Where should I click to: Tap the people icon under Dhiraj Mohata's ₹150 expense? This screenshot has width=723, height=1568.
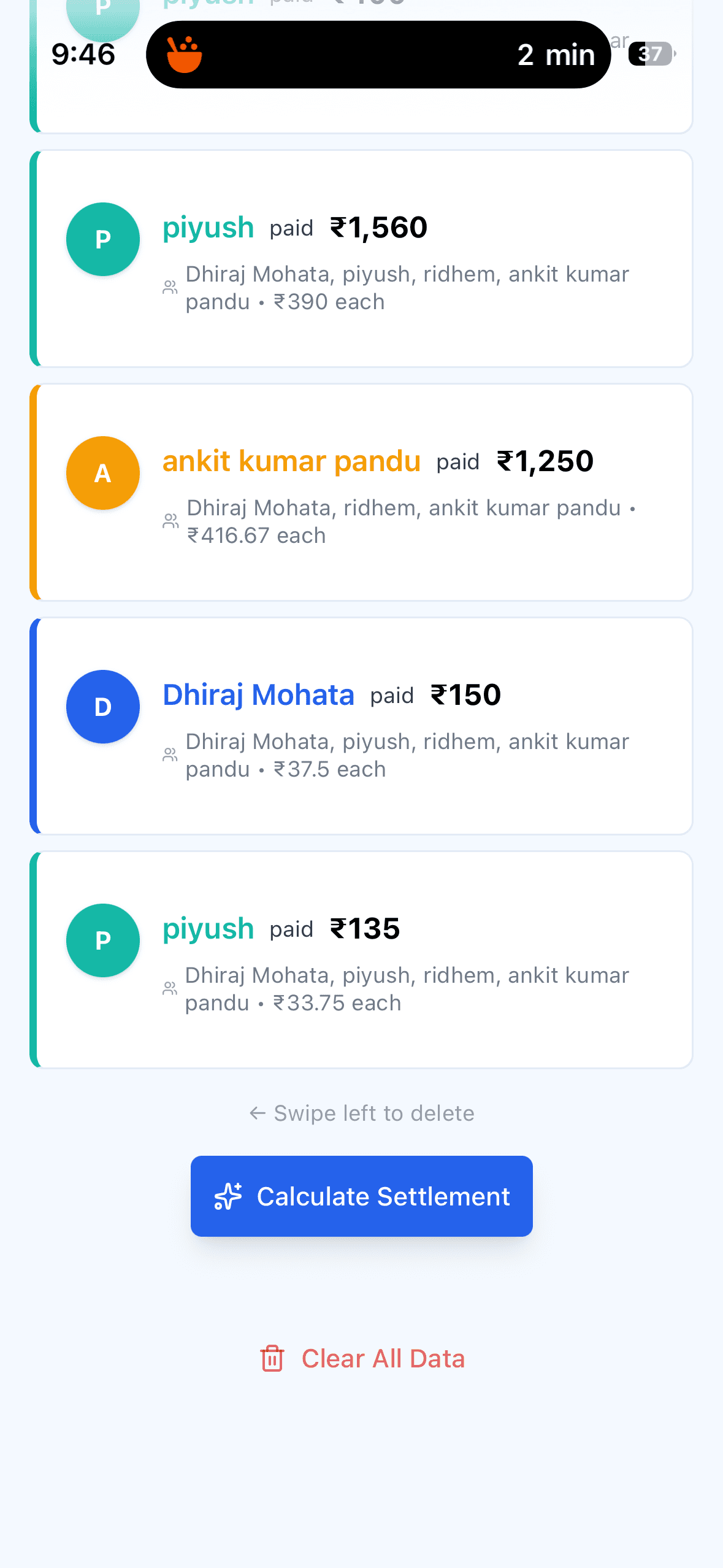[x=170, y=755]
